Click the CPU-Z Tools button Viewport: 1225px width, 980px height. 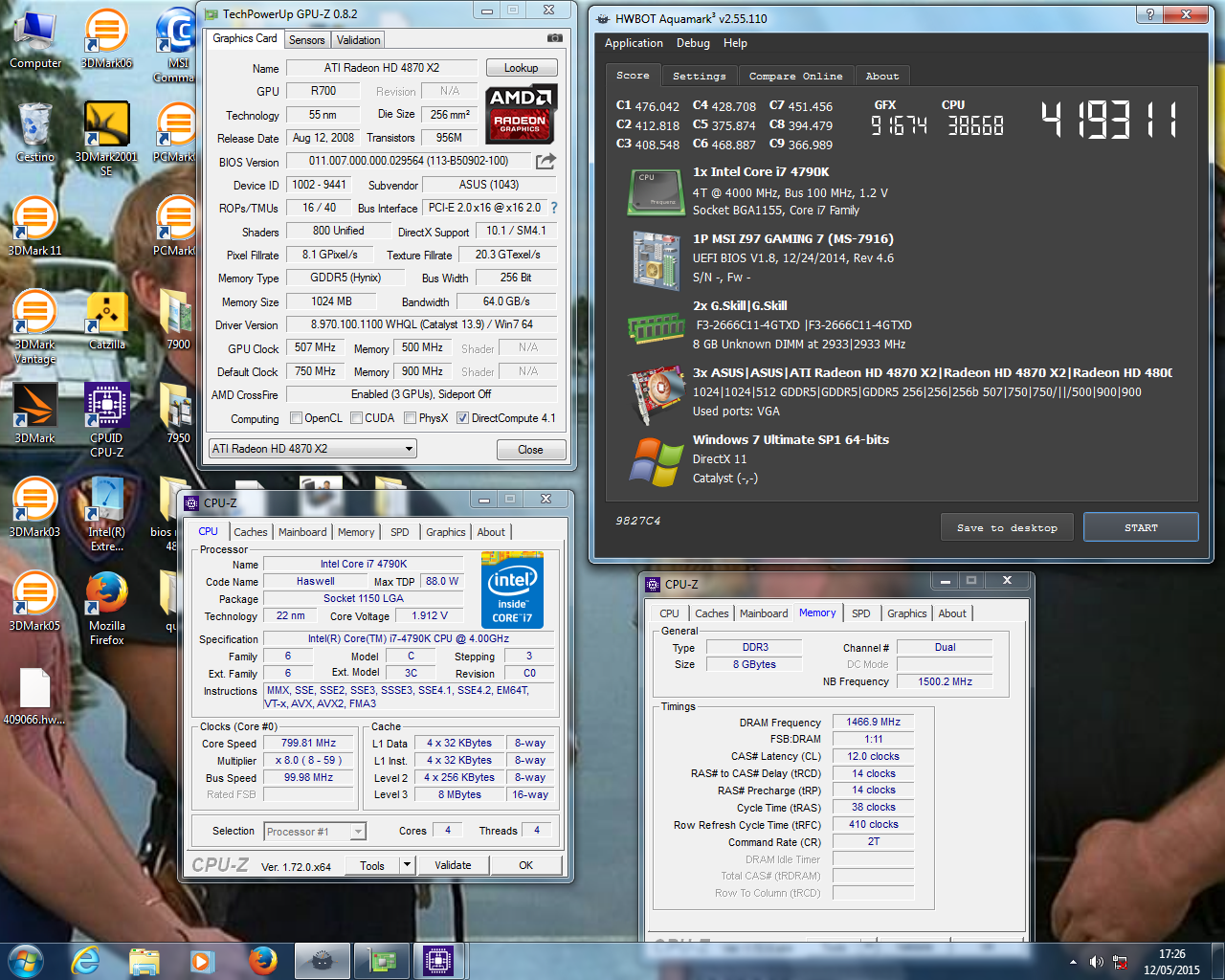(x=372, y=865)
